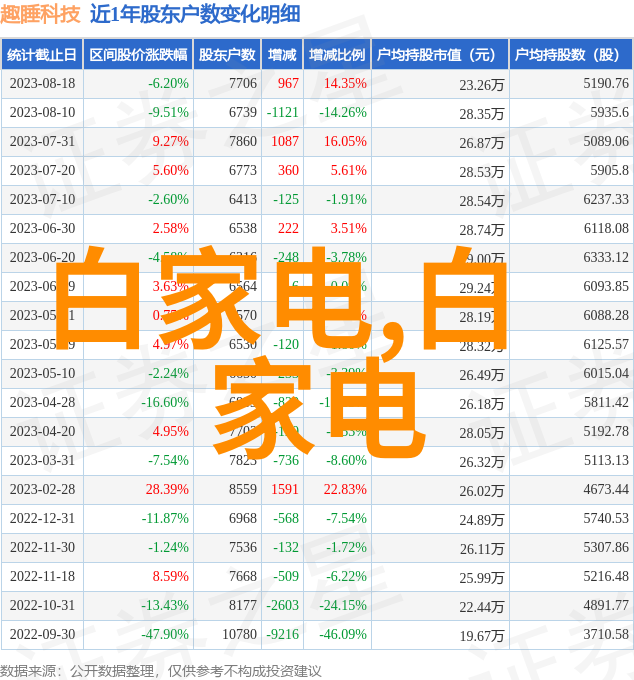
Task: Select the date cell 2023-04-28
Action: 42,402
